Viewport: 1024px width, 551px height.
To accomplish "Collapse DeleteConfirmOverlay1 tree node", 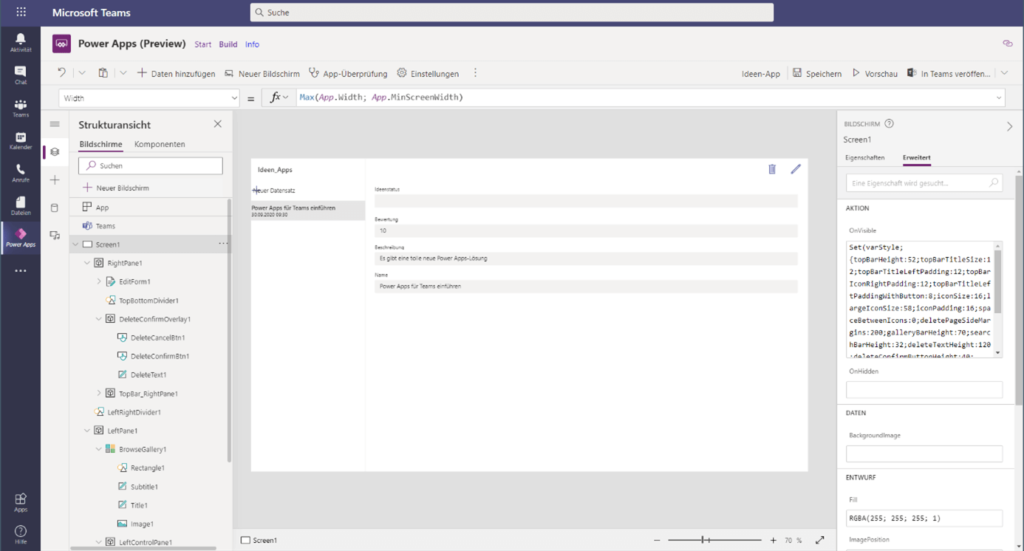I will tap(99, 319).
